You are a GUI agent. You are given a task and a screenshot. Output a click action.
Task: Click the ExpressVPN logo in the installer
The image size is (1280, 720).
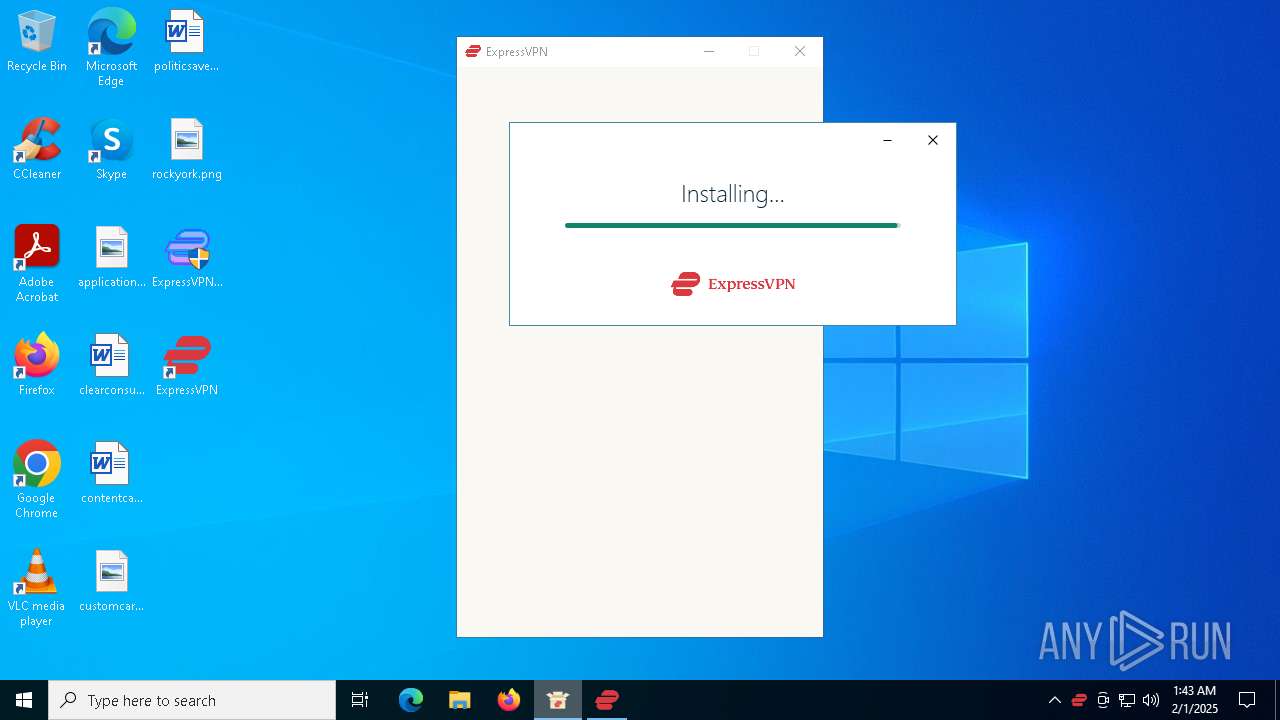pyautogui.click(x=733, y=284)
